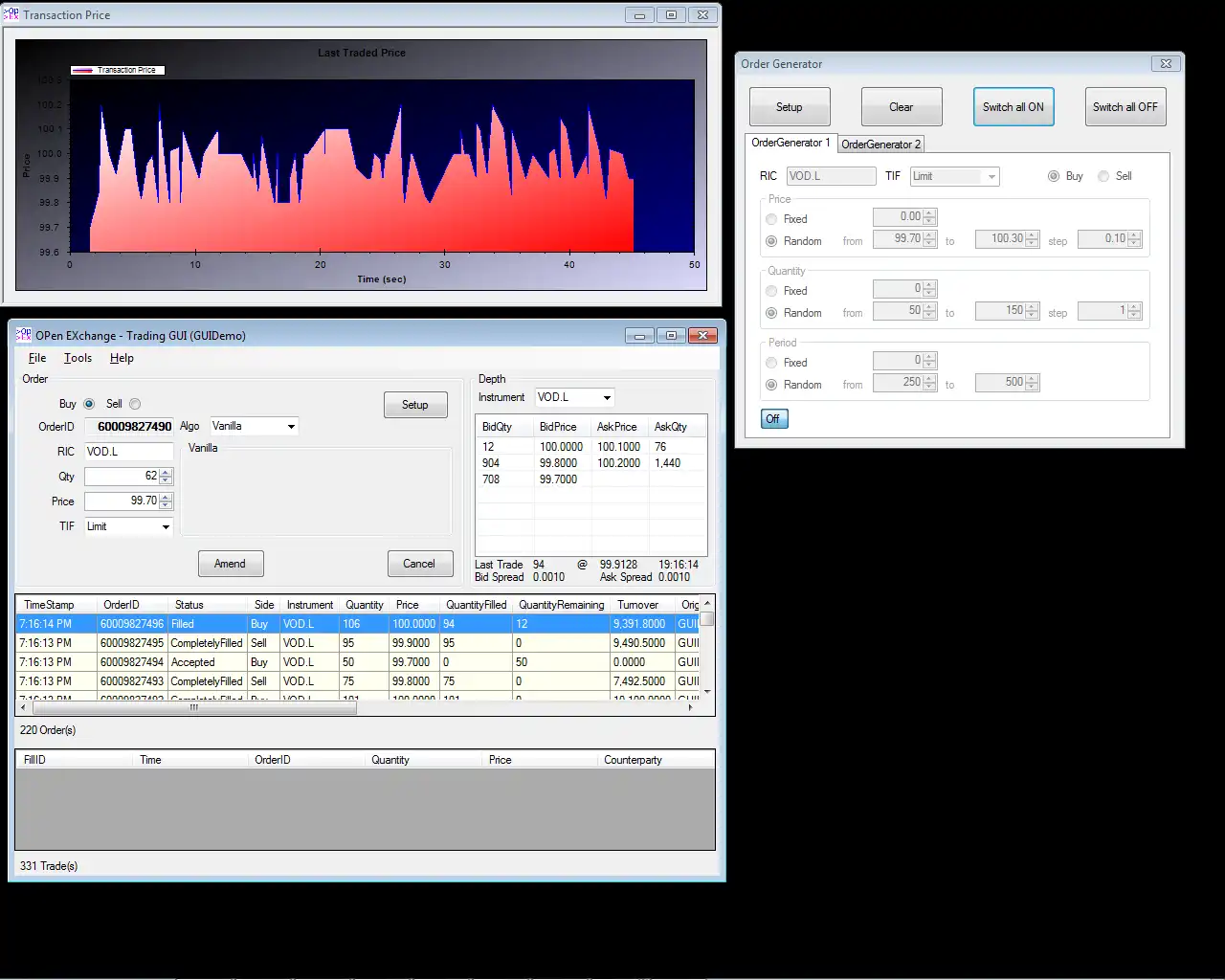Click the OrderID 60009827490 field
This screenshot has width=1225, height=980.
[x=129, y=427]
